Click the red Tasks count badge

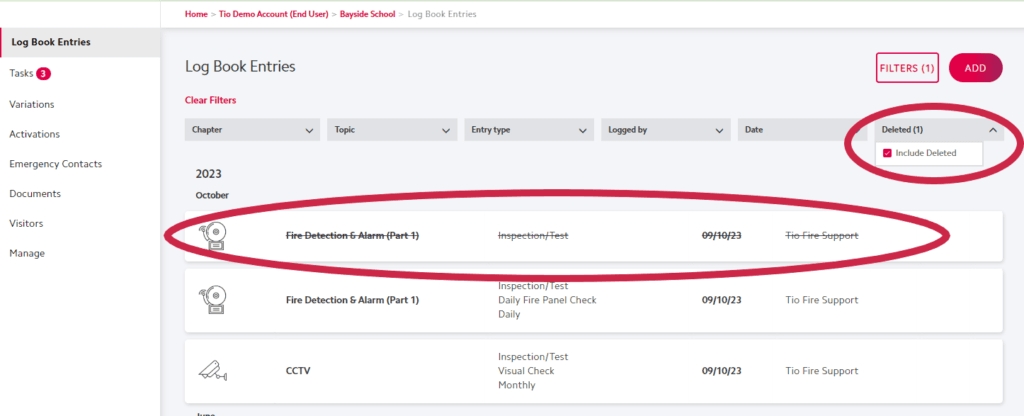[44, 73]
